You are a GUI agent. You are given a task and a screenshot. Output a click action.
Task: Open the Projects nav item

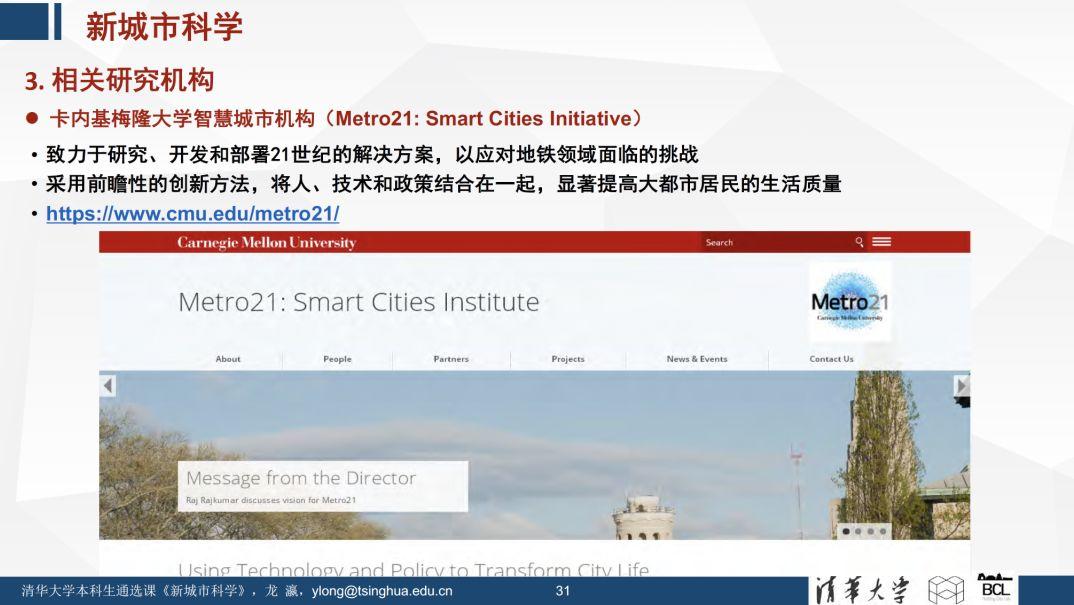click(568, 359)
